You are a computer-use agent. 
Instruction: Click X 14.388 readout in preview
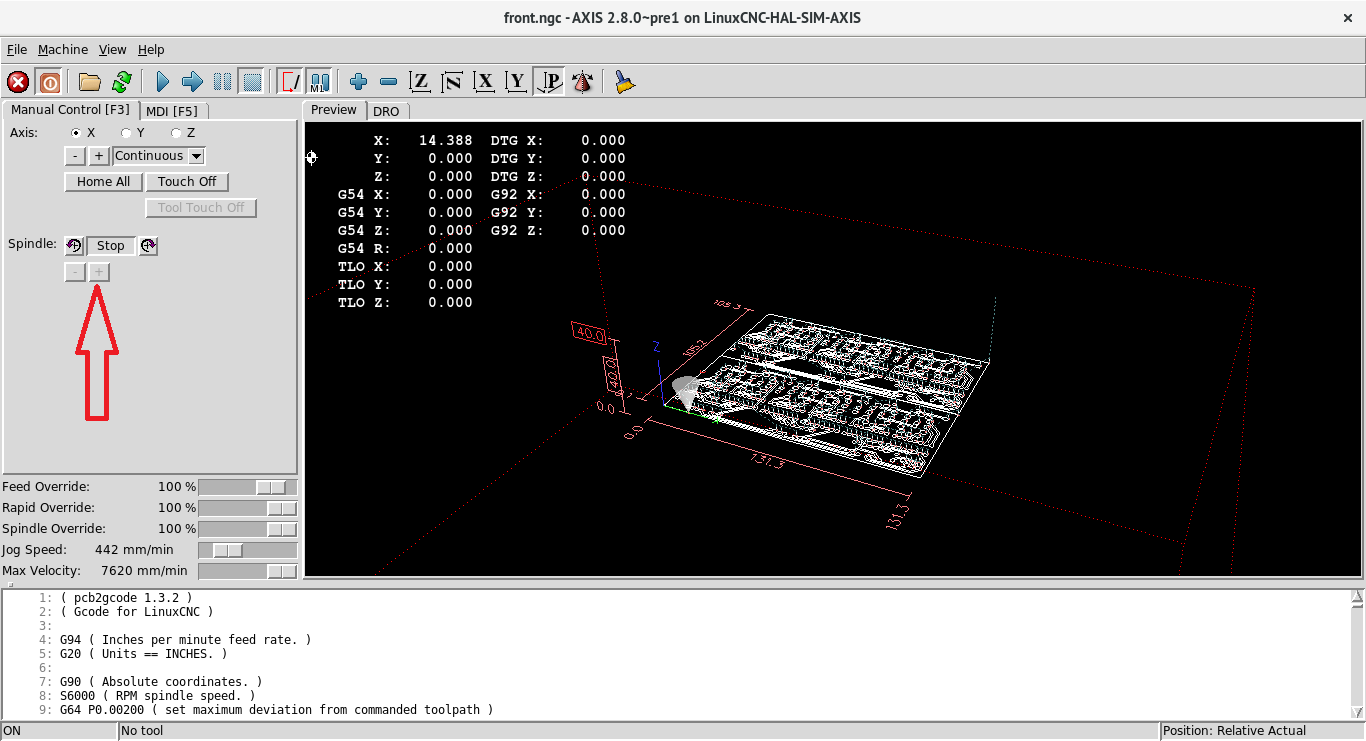point(423,141)
